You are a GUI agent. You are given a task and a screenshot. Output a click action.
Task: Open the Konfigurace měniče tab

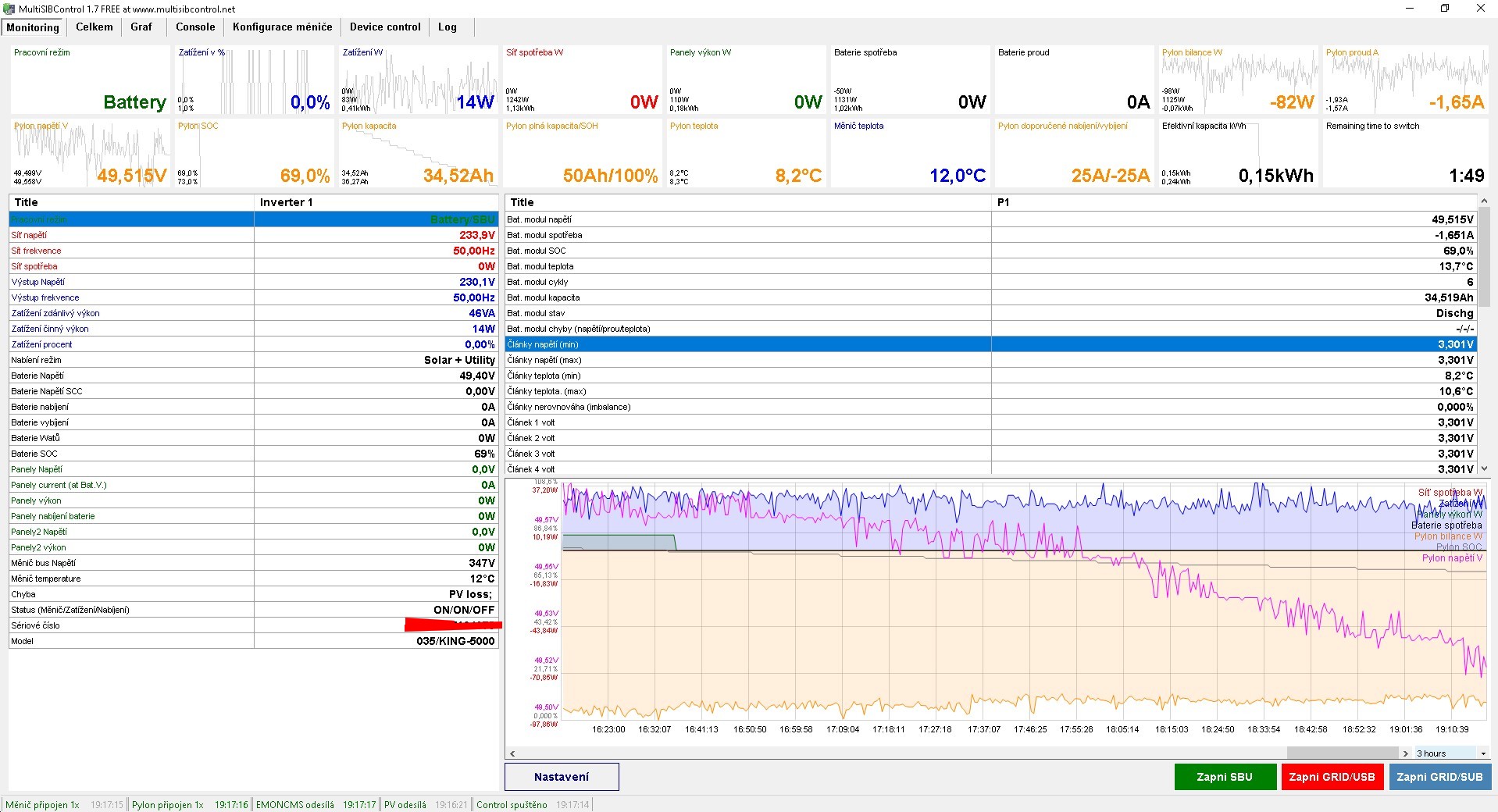(282, 27)
